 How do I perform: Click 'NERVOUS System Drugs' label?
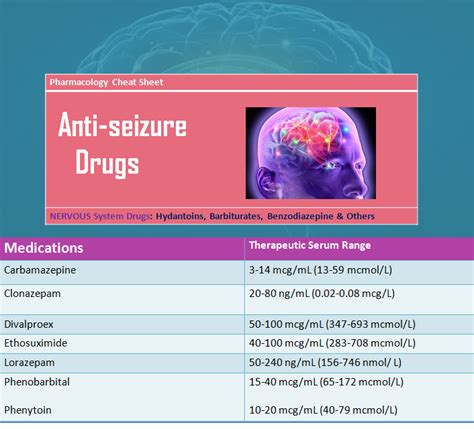click(99, 216)
